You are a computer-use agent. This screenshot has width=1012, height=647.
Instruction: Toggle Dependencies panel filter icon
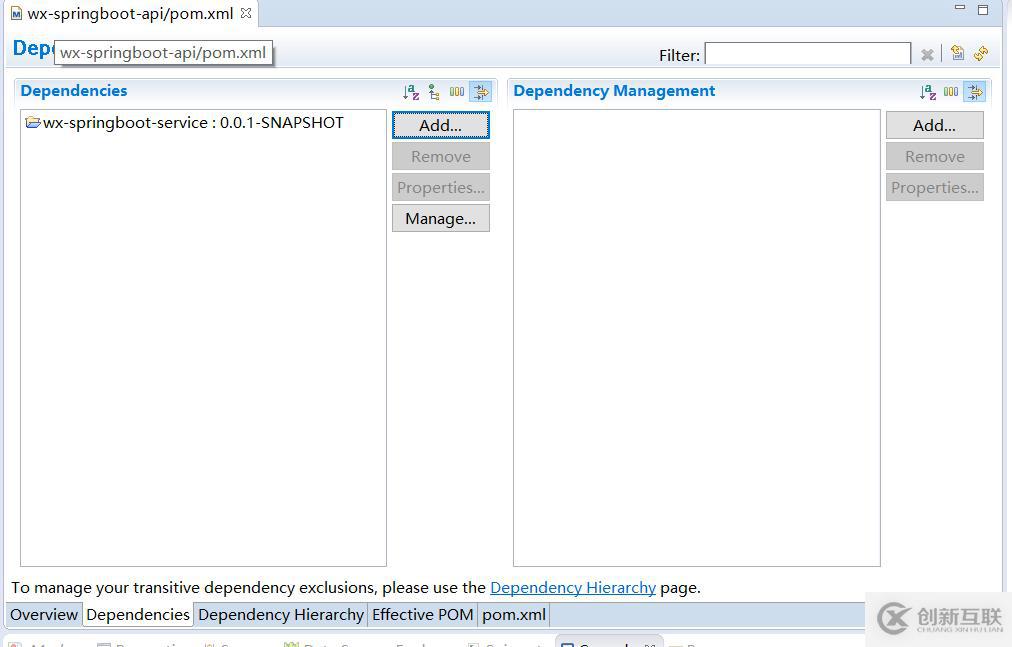click(x=481, y=92)
